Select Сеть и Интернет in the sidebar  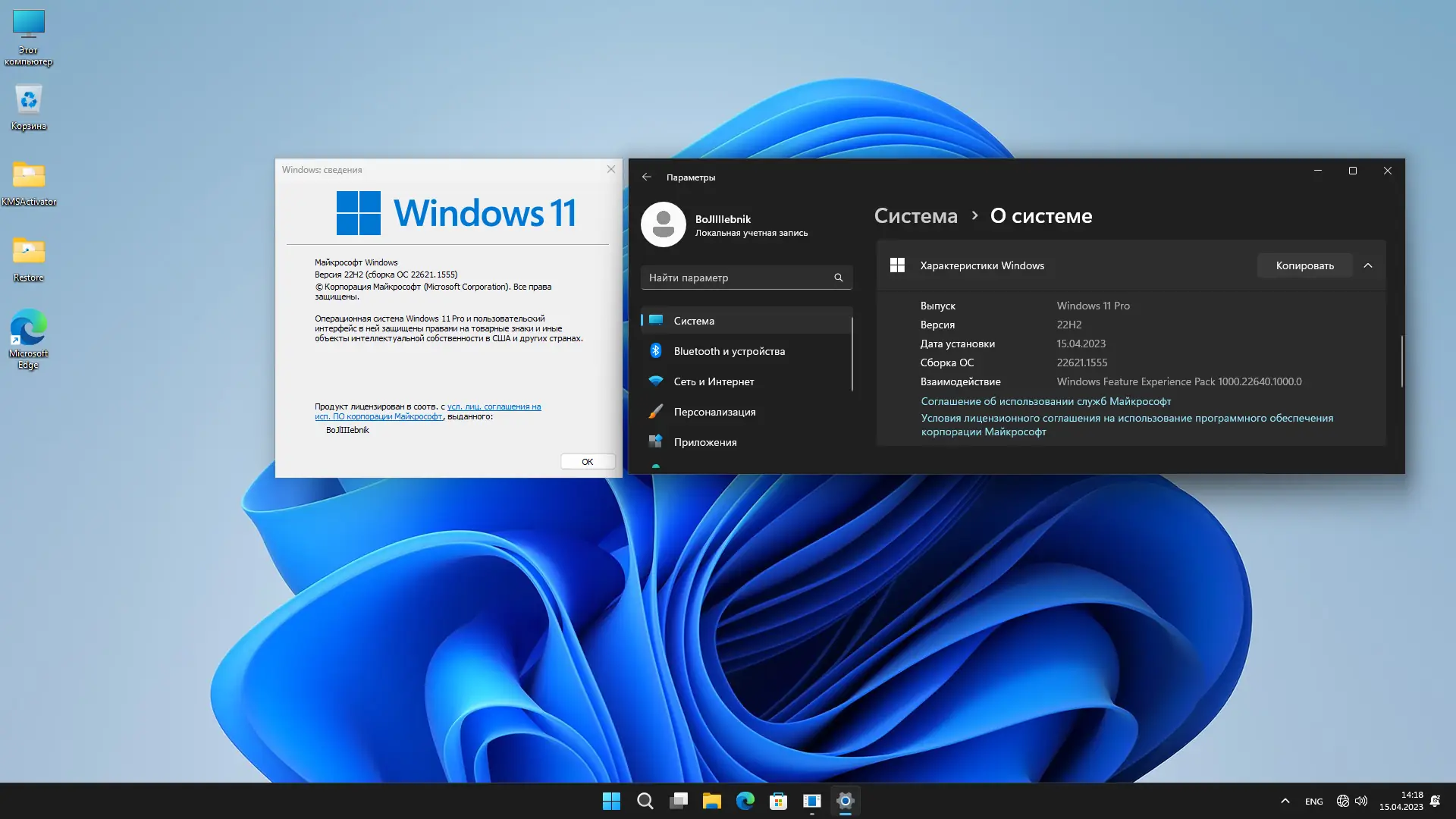click(x=714, y=381)
